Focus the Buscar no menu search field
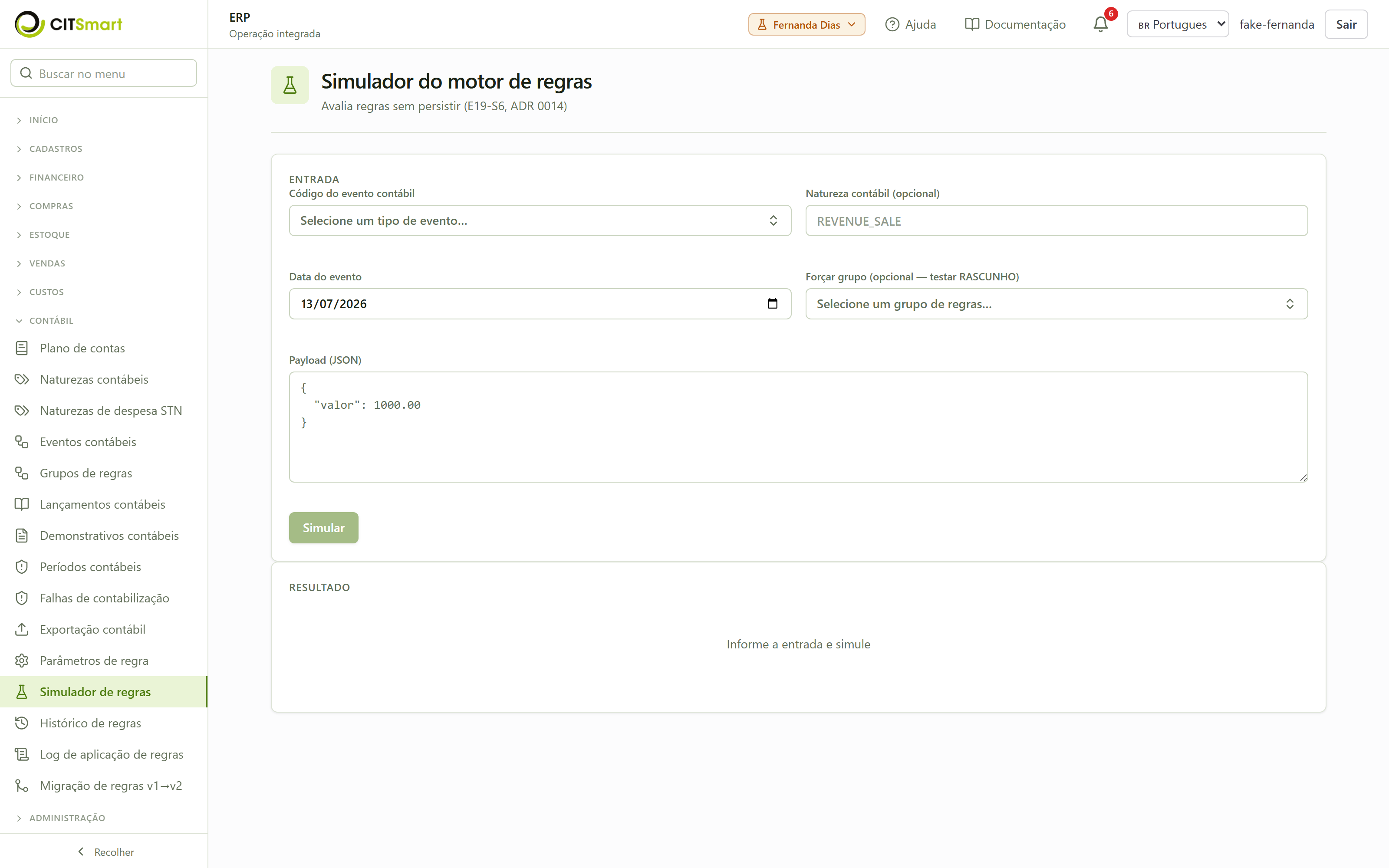The image size is (1389, 868). tap(104, 73)
